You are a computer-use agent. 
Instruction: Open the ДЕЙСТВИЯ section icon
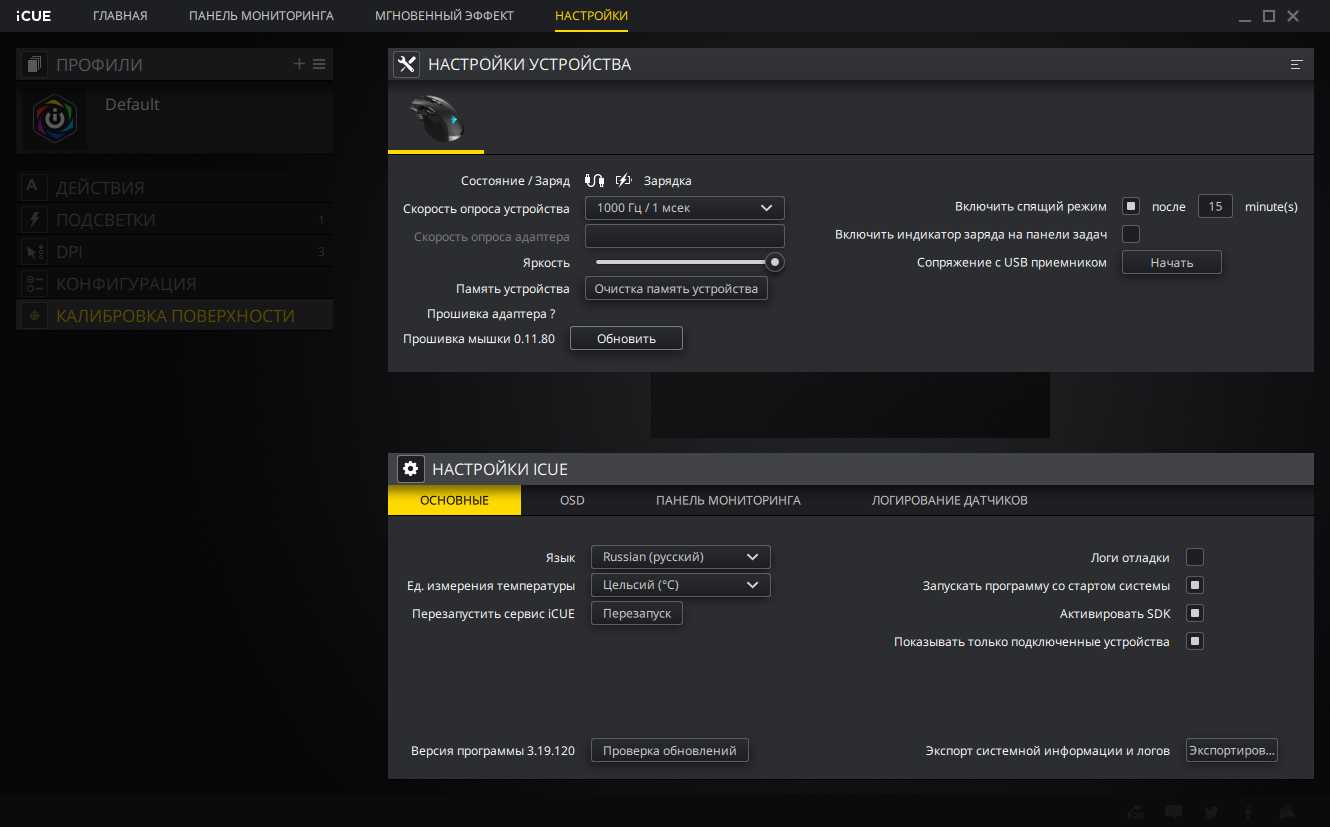32,187
